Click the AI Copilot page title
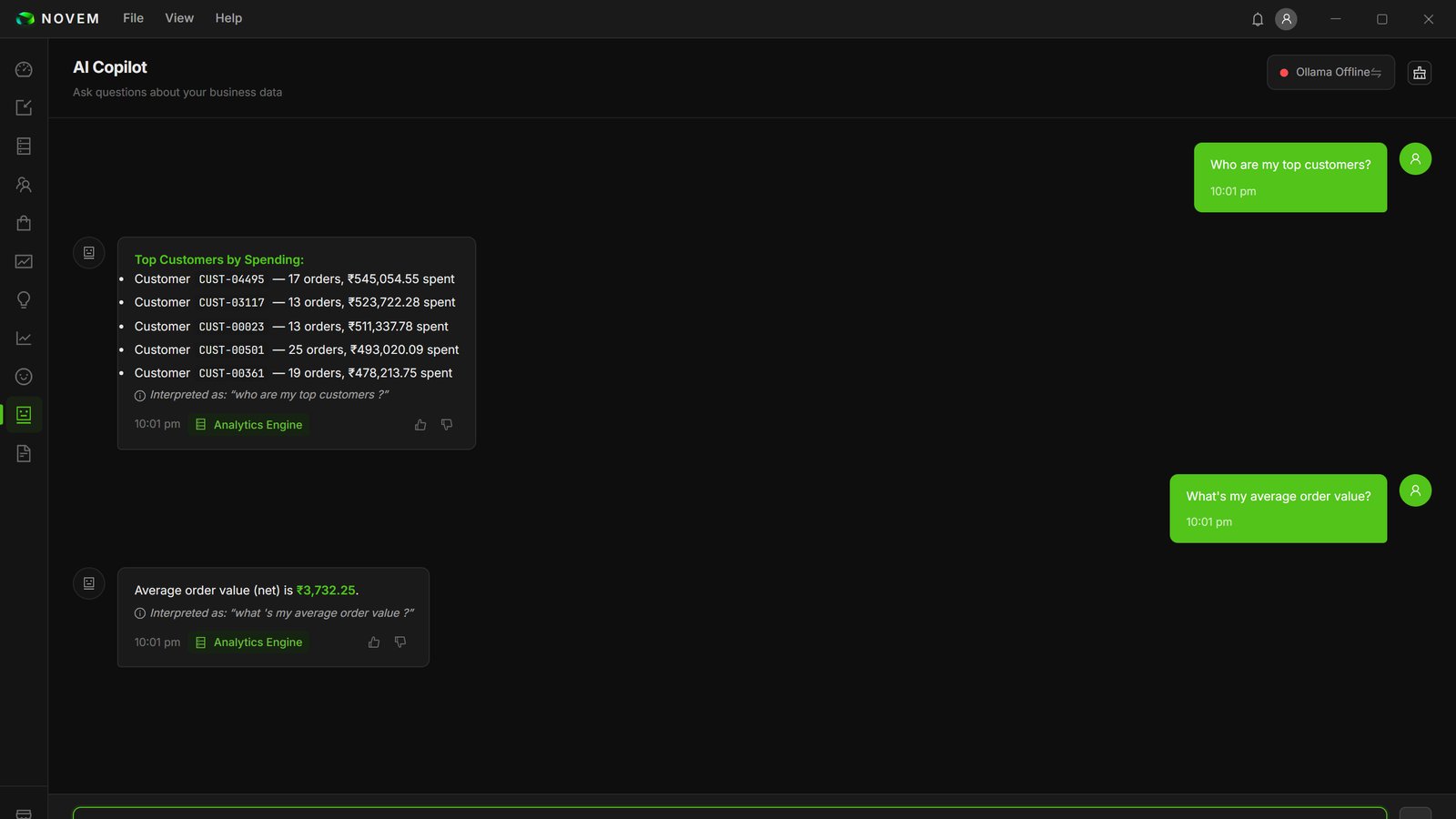Viewport: 1456px width, 819px height. click(x=110, y=67)
